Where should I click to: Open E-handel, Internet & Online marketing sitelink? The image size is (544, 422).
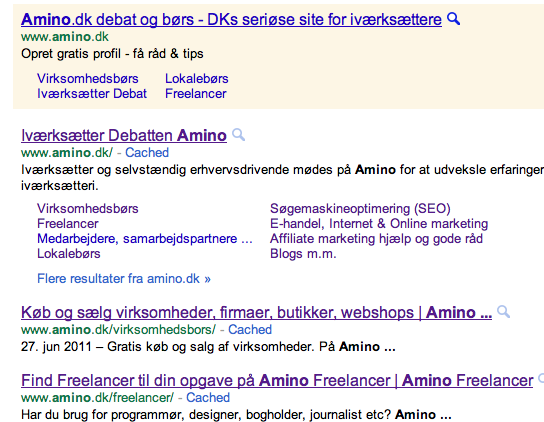pos(379,223)
